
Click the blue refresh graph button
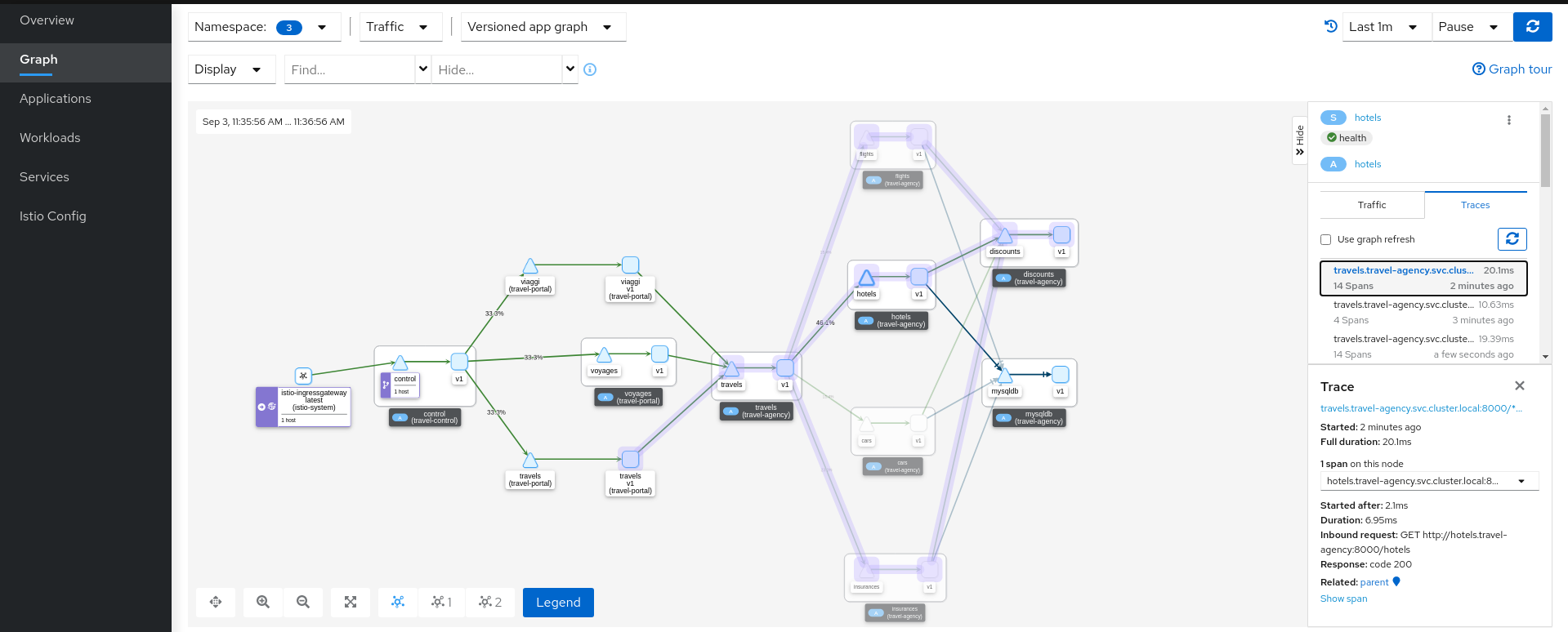point(1532,27)
